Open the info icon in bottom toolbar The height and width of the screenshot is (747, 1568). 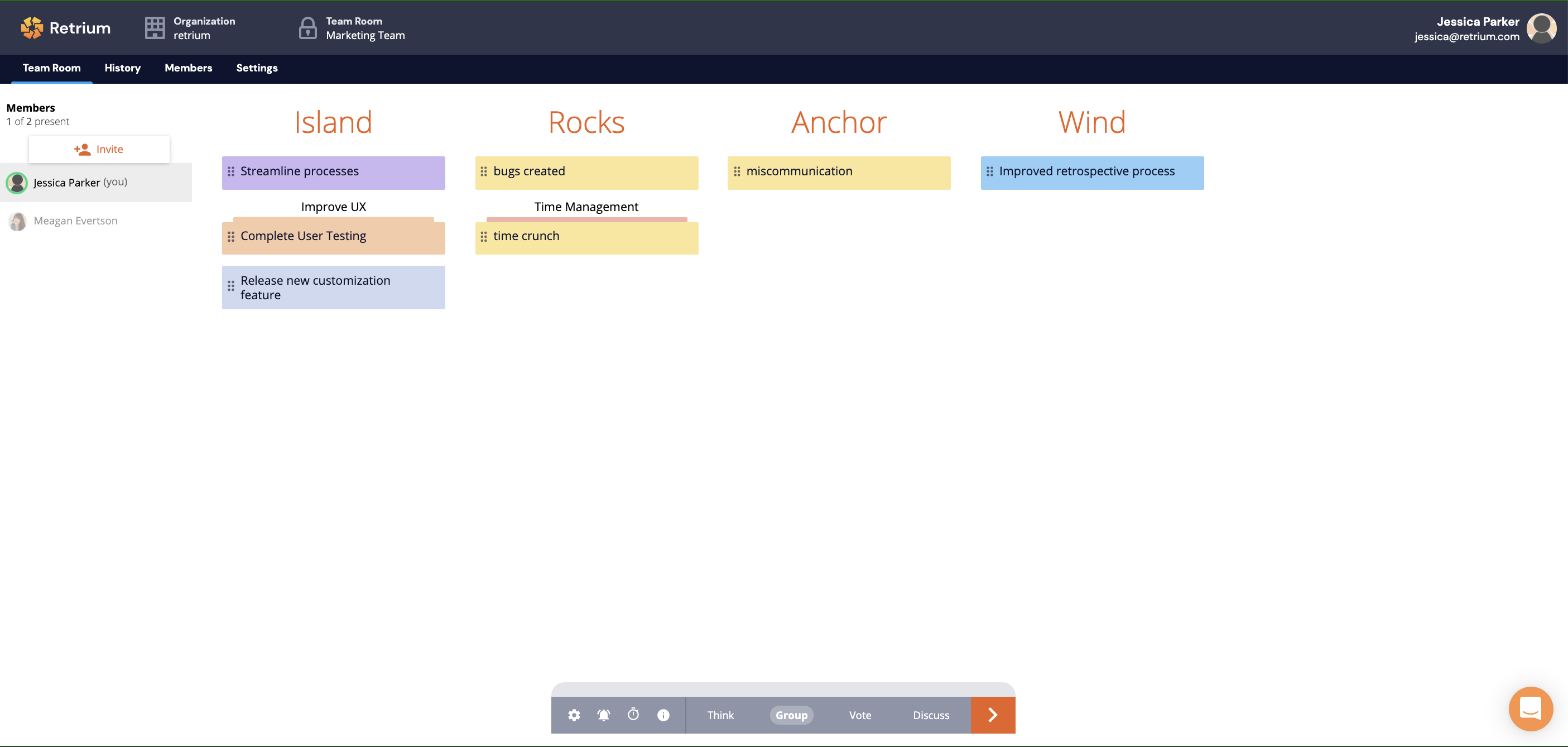tap(663, 715)
